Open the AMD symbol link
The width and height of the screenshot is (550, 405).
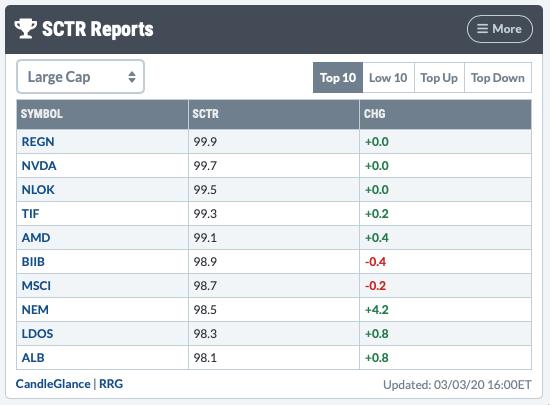tap(36, 238)
